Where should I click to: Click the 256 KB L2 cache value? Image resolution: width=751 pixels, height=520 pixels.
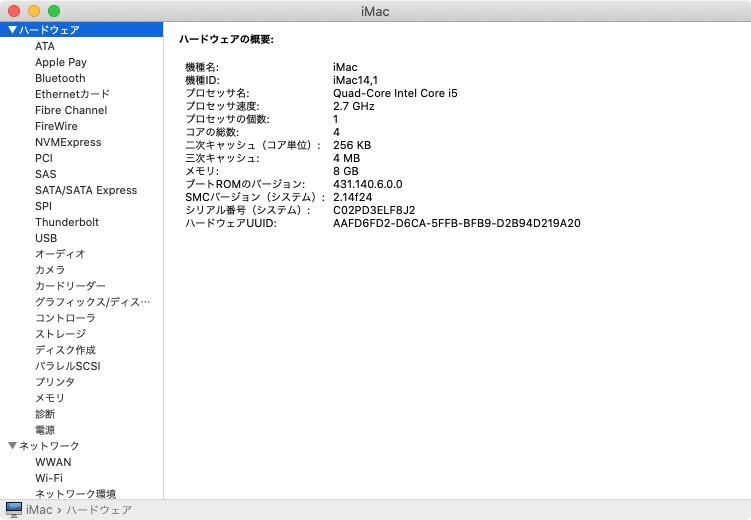click(352, 145)
